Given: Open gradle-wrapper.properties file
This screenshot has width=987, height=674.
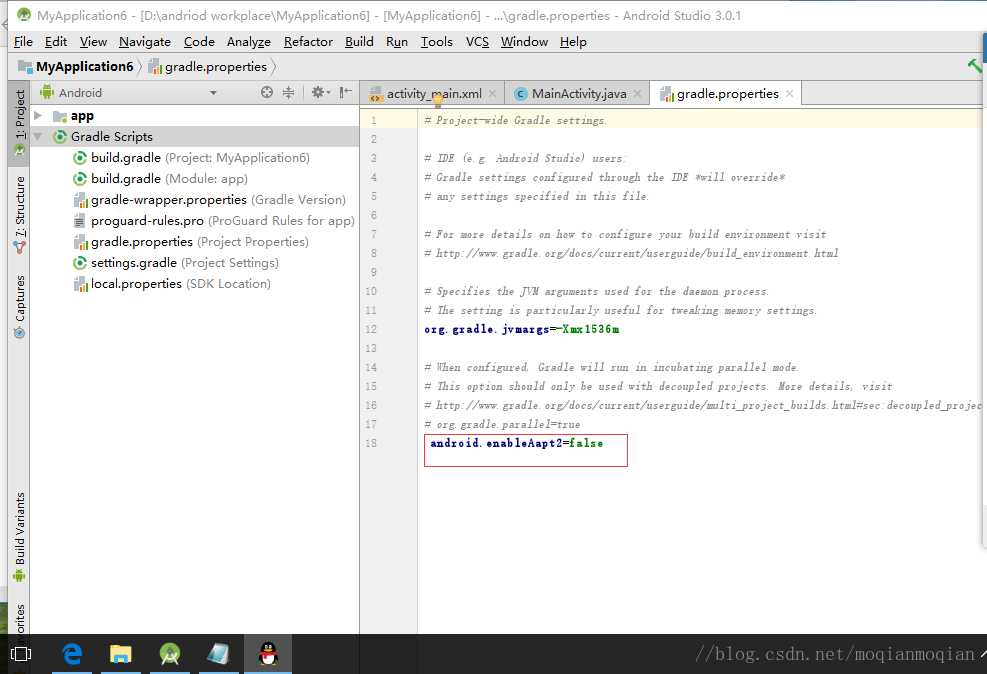Looking at the screenshot, I should point(210,200).
